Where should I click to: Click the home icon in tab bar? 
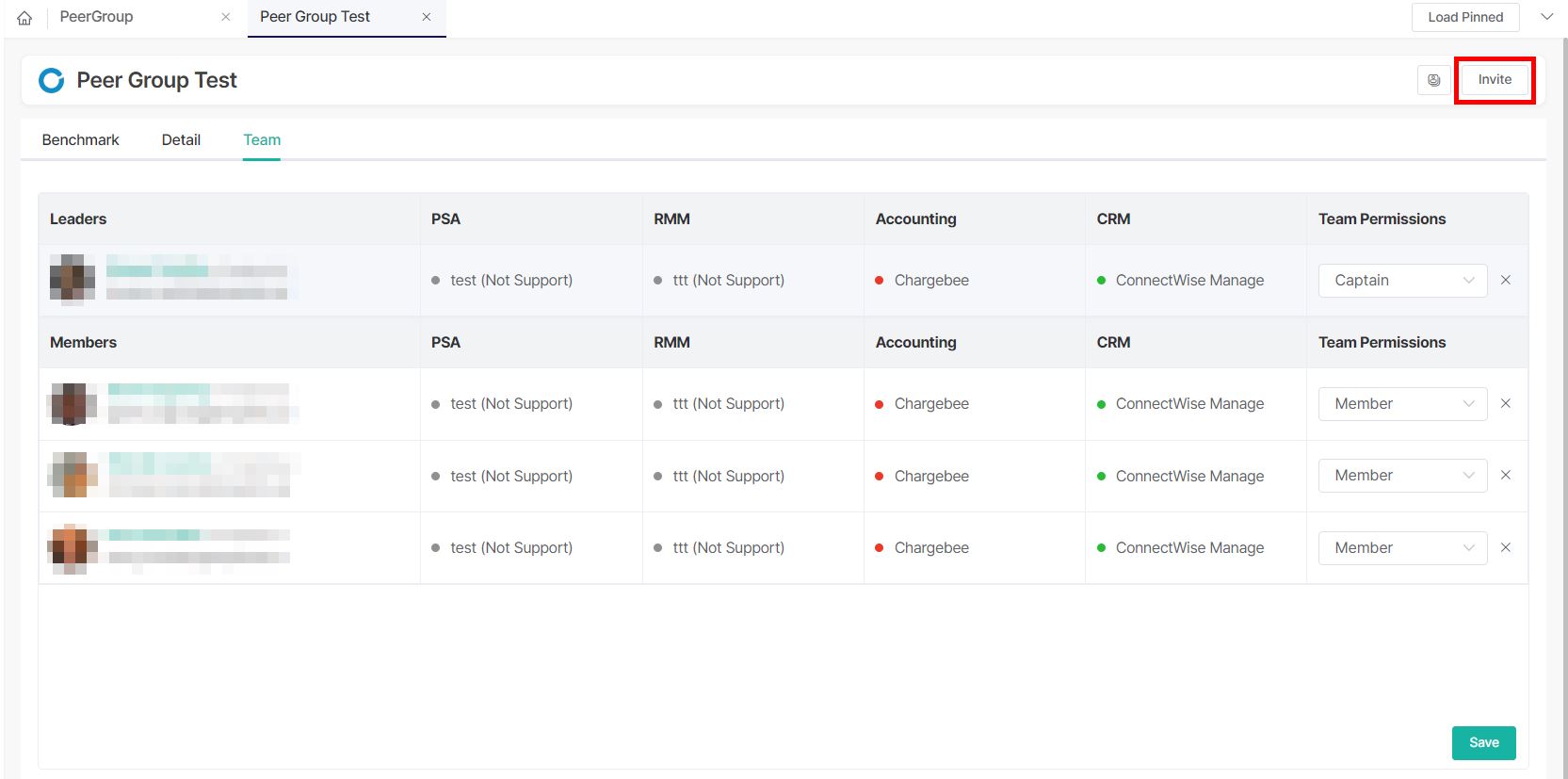(x=25, y=18)
